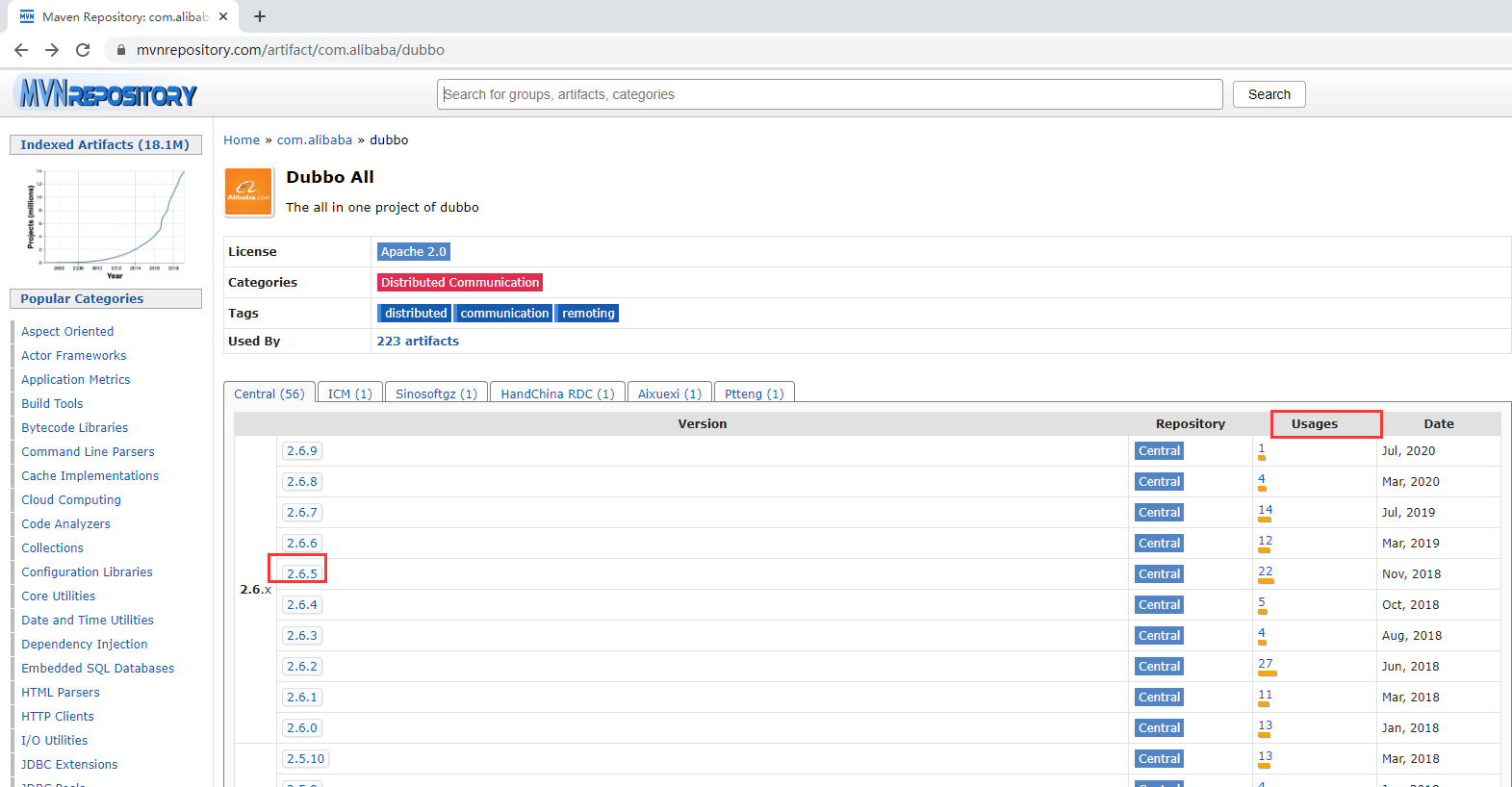1512x787 pixels.
Task: Select the communication tag
Action: click(504, 313)
